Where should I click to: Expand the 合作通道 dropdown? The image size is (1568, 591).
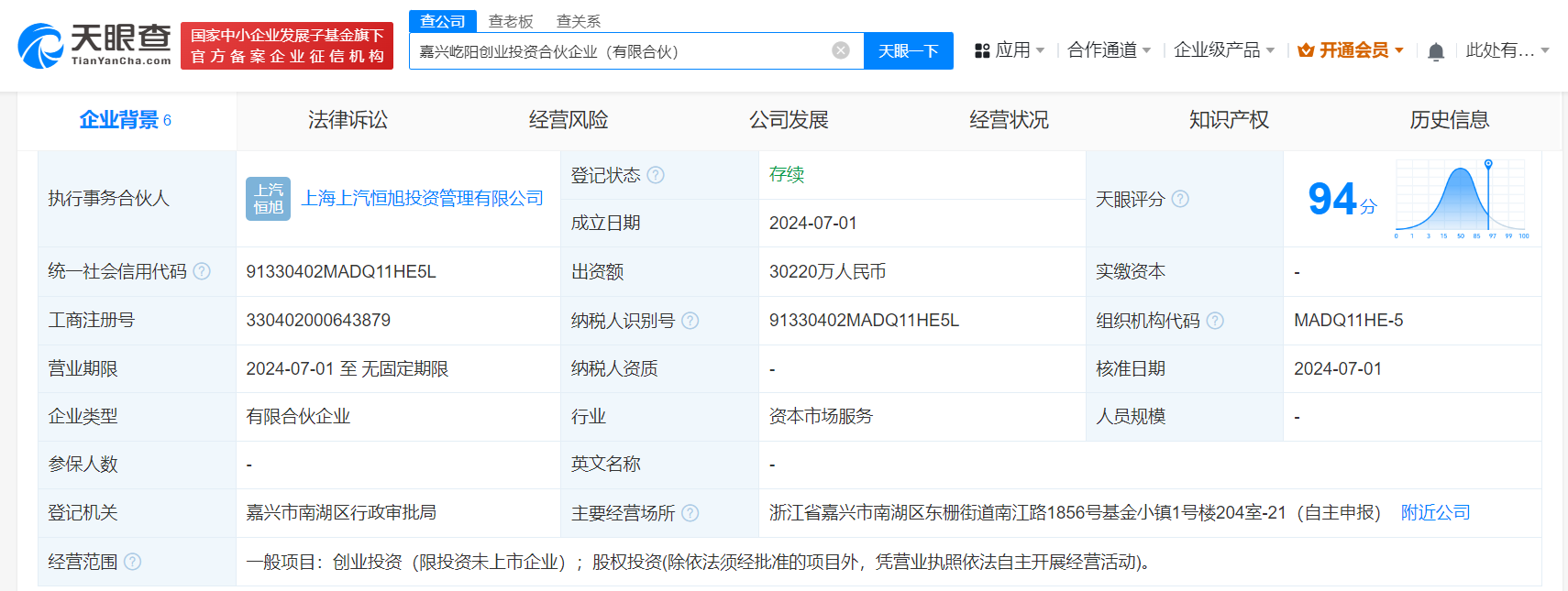(1109, 50)
